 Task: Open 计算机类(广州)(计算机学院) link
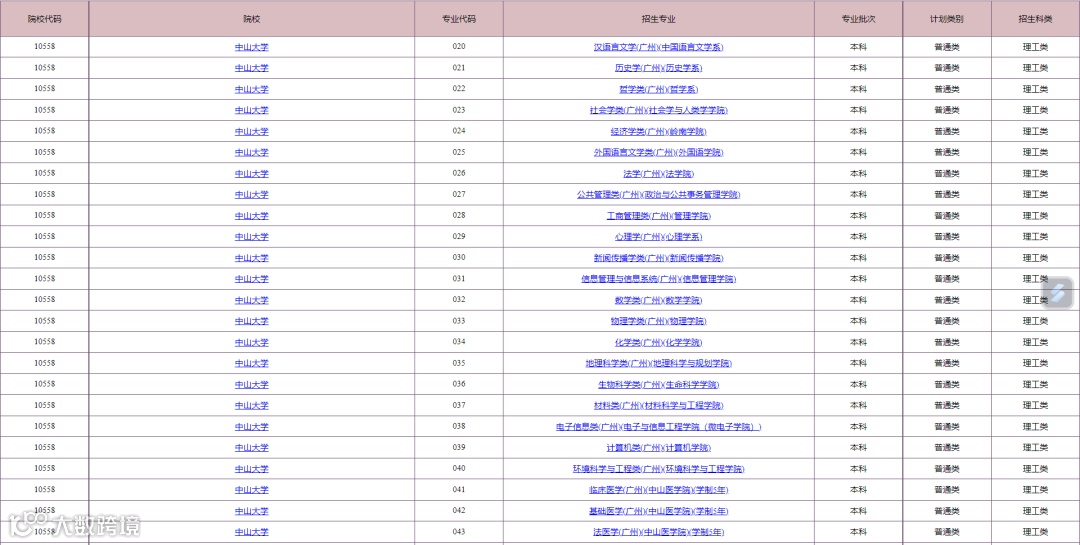(658, 447)
